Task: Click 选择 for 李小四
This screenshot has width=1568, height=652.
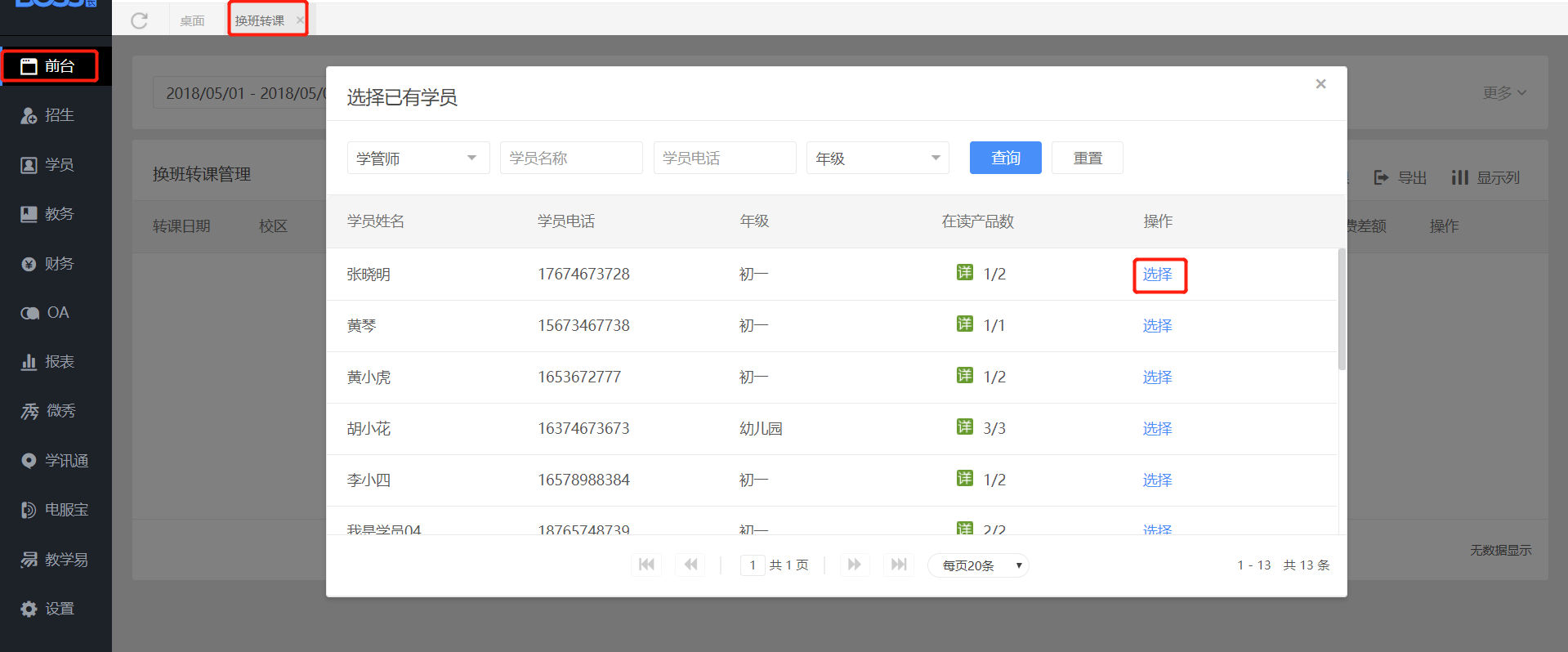Action: coord(1157,480)
